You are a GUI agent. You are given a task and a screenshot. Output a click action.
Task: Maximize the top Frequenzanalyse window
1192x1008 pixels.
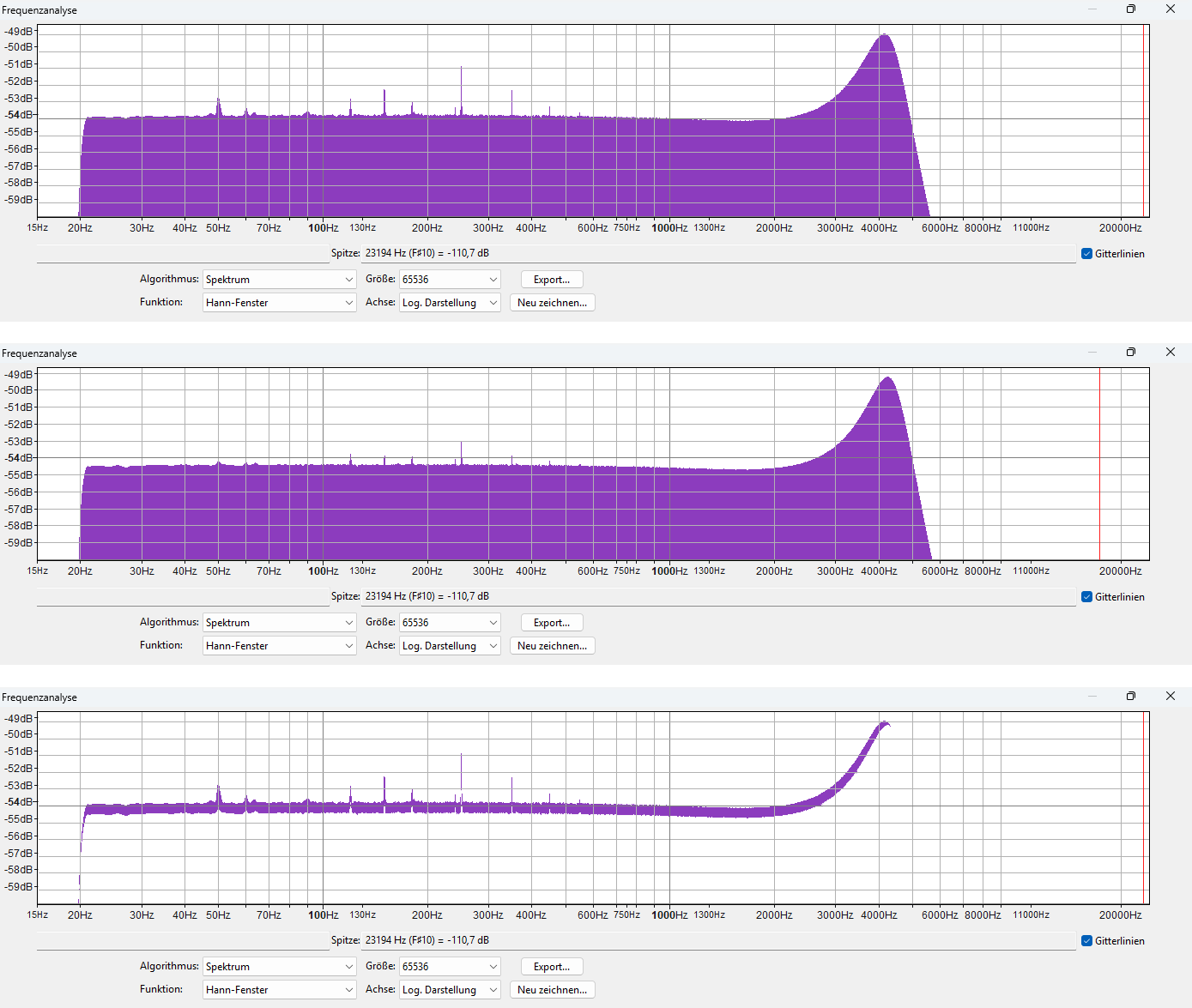1131,9
